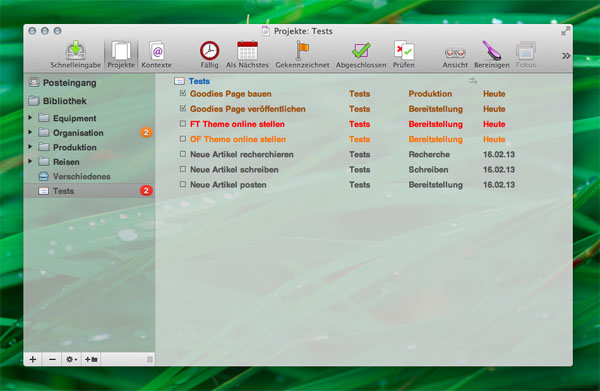Viewport: 600px width, 391px height.
Task: Expand the Reisen folder
Action: click(x=30, y=161)
